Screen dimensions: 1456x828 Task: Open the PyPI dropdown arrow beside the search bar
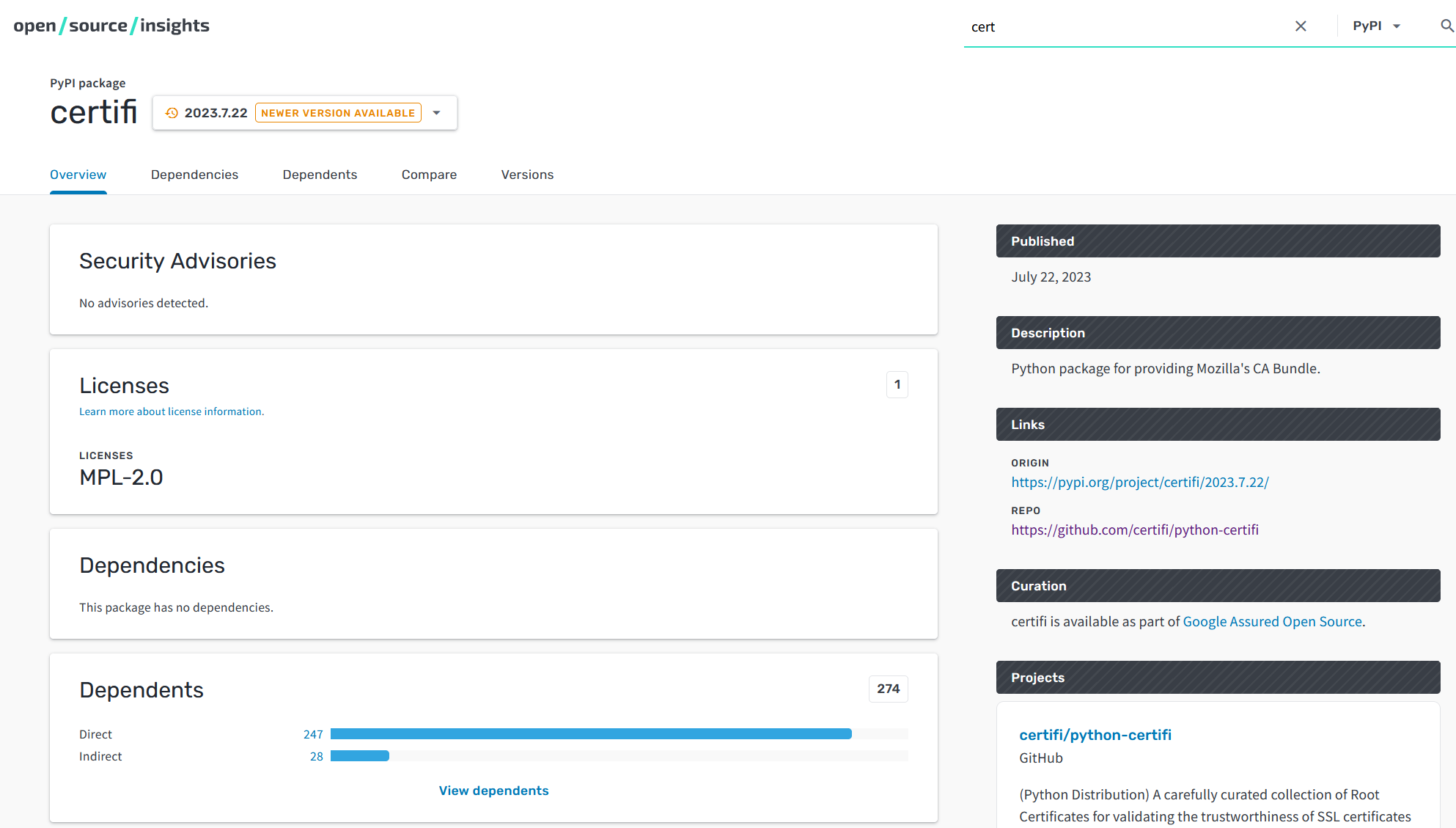click(1397, 26)
